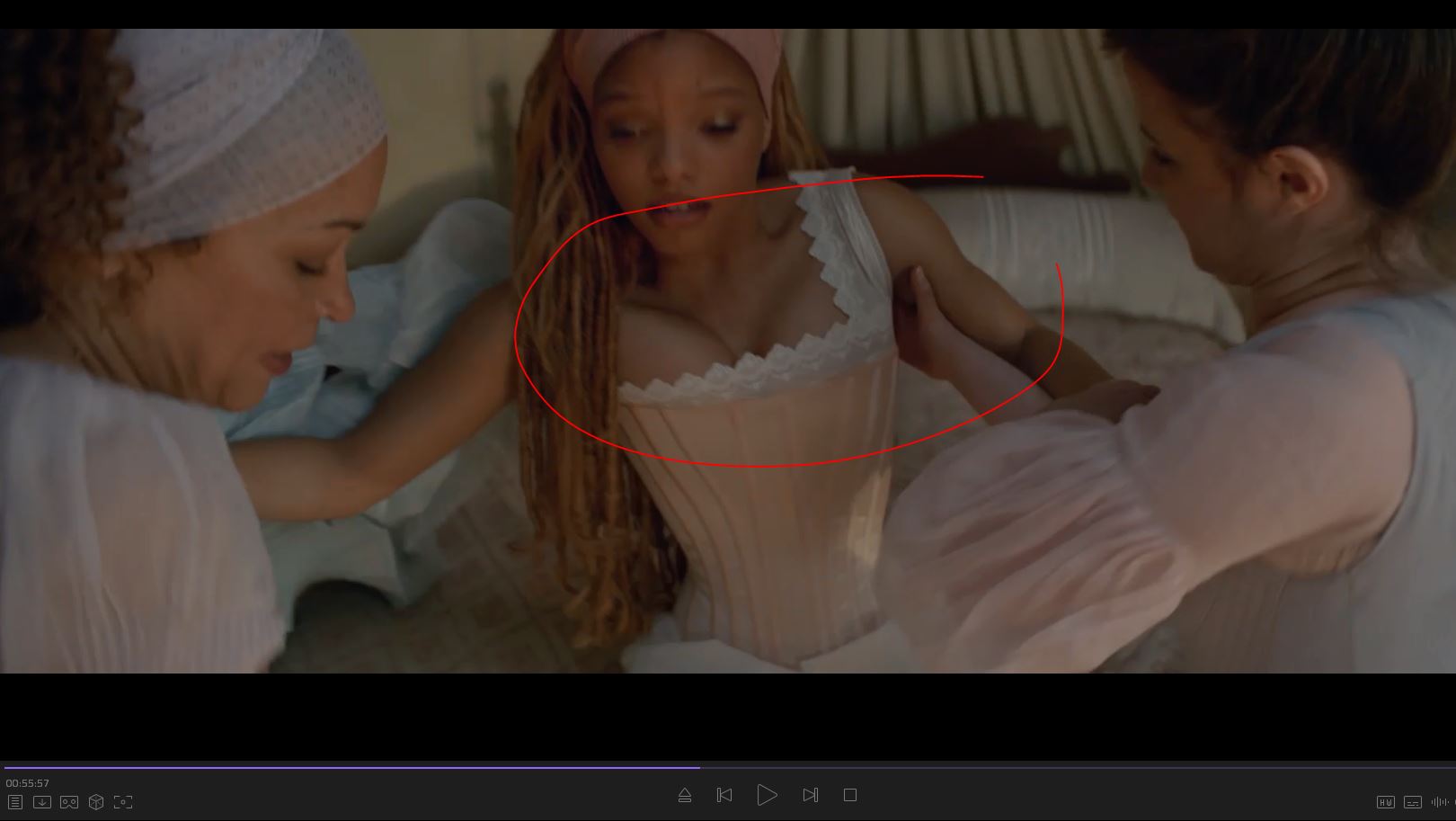
Task: Click the black bar above the video
Action: tap(728, 13)
